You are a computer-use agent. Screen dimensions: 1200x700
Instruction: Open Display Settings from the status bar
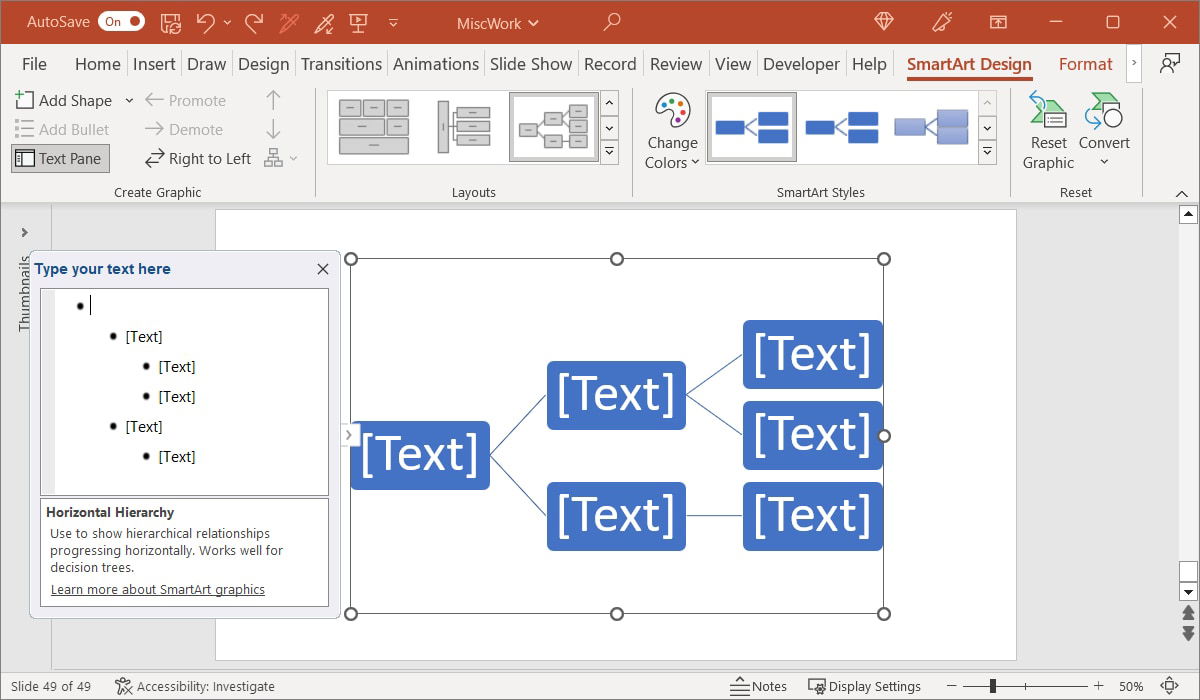(865, 686)
